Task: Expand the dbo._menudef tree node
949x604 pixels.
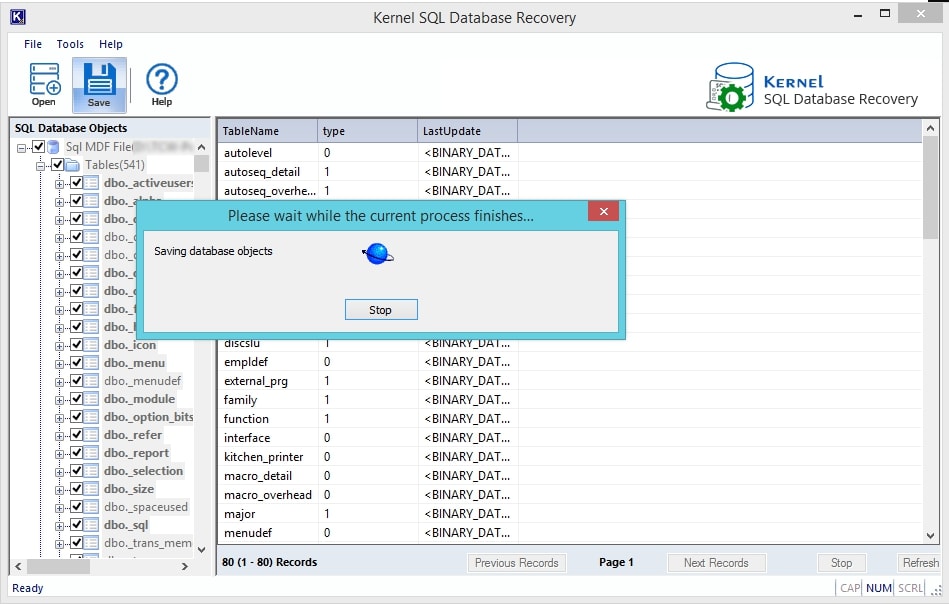Action: [x=59, y=382]
